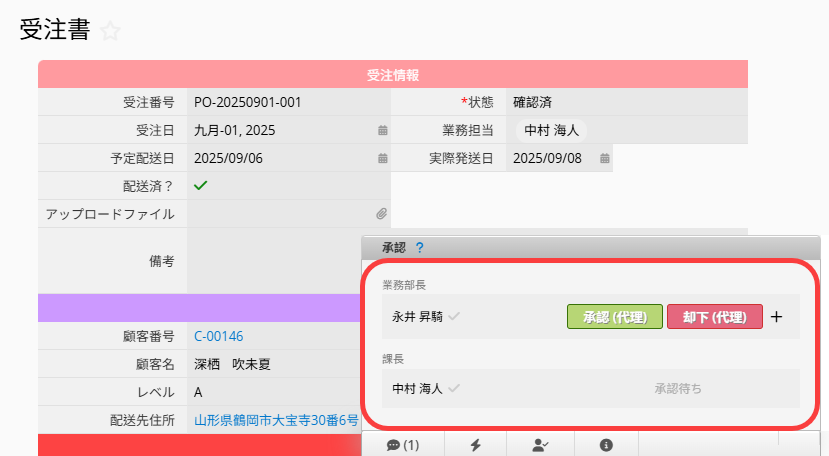Star the 受注書 record as favorite
The height and width of the screenshot is (456, 829).
(x=110, y=32)
